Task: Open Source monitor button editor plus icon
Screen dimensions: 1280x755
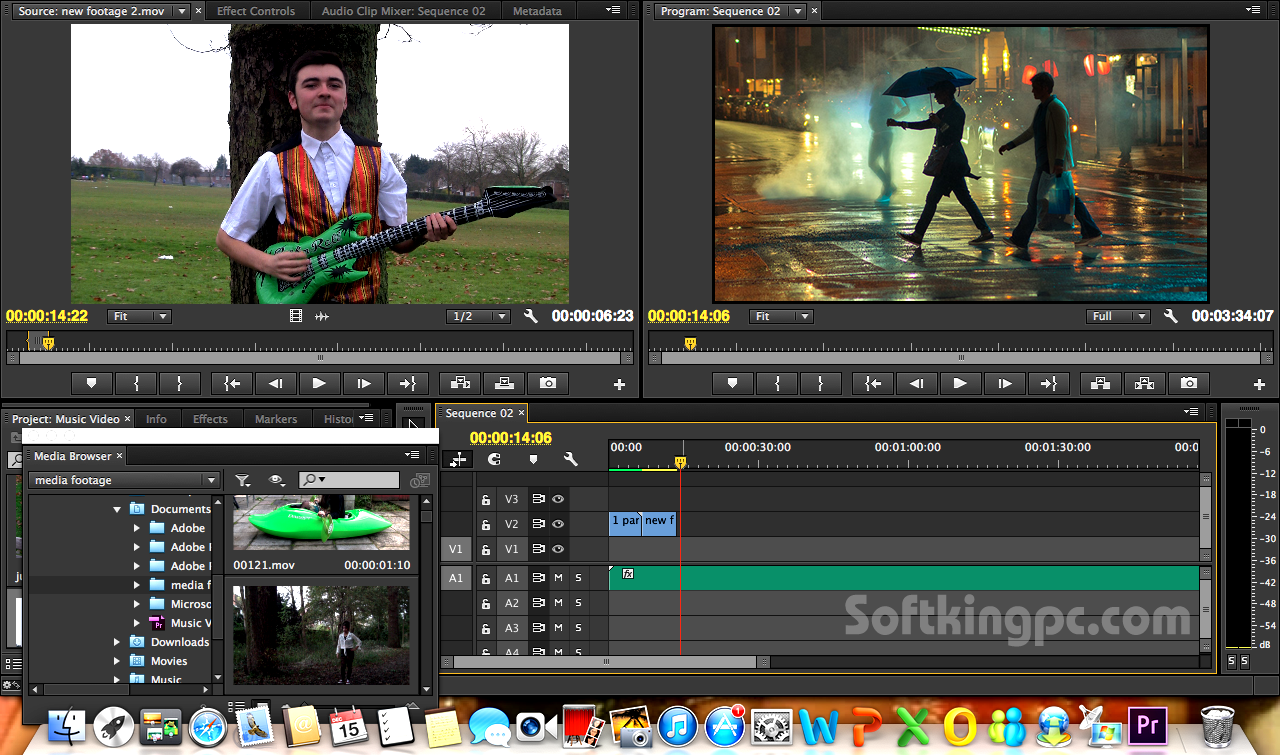Action: tap(619, 384)
